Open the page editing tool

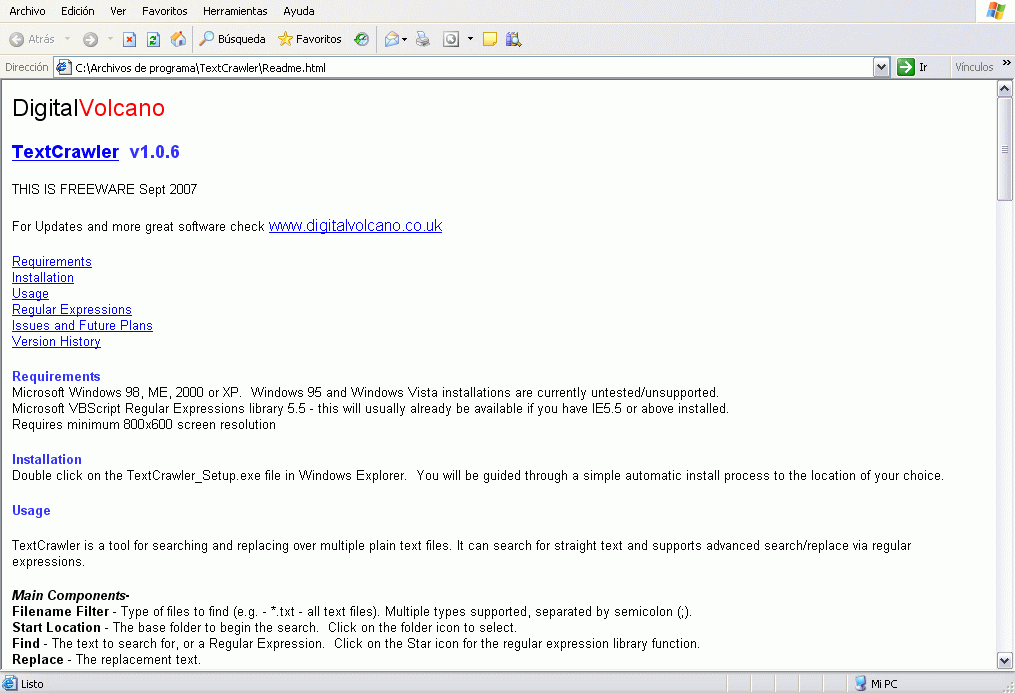coord(488,39)
